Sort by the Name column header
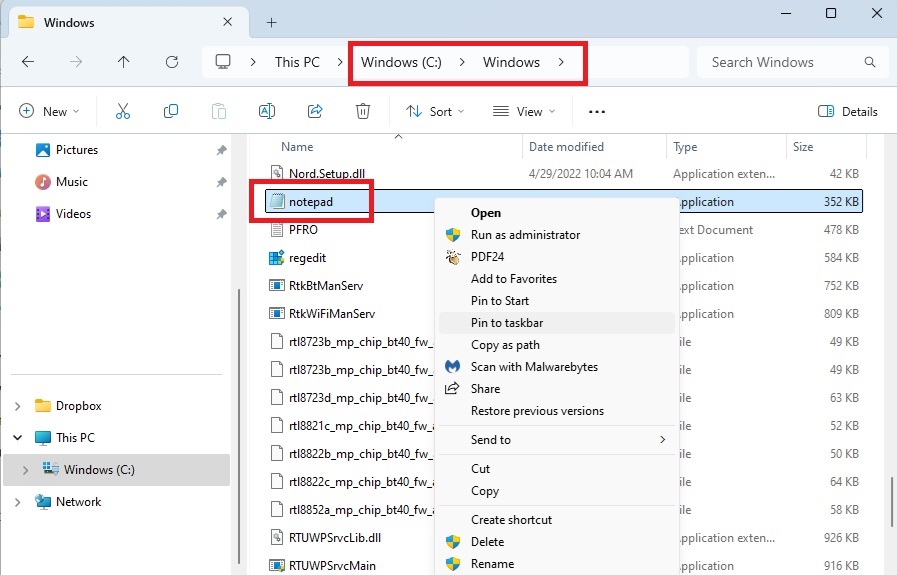This screenshot has width=897, height=575. pyautogui.click(x=297, y=147)
